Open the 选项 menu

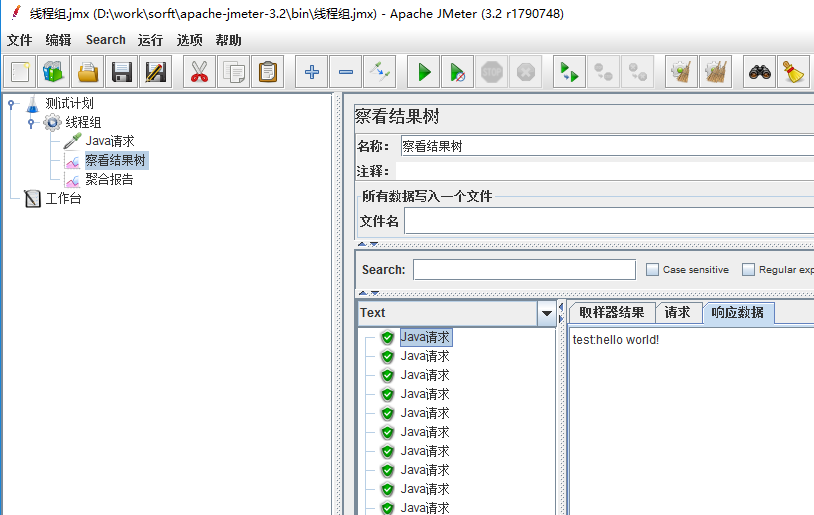[189, 40]
